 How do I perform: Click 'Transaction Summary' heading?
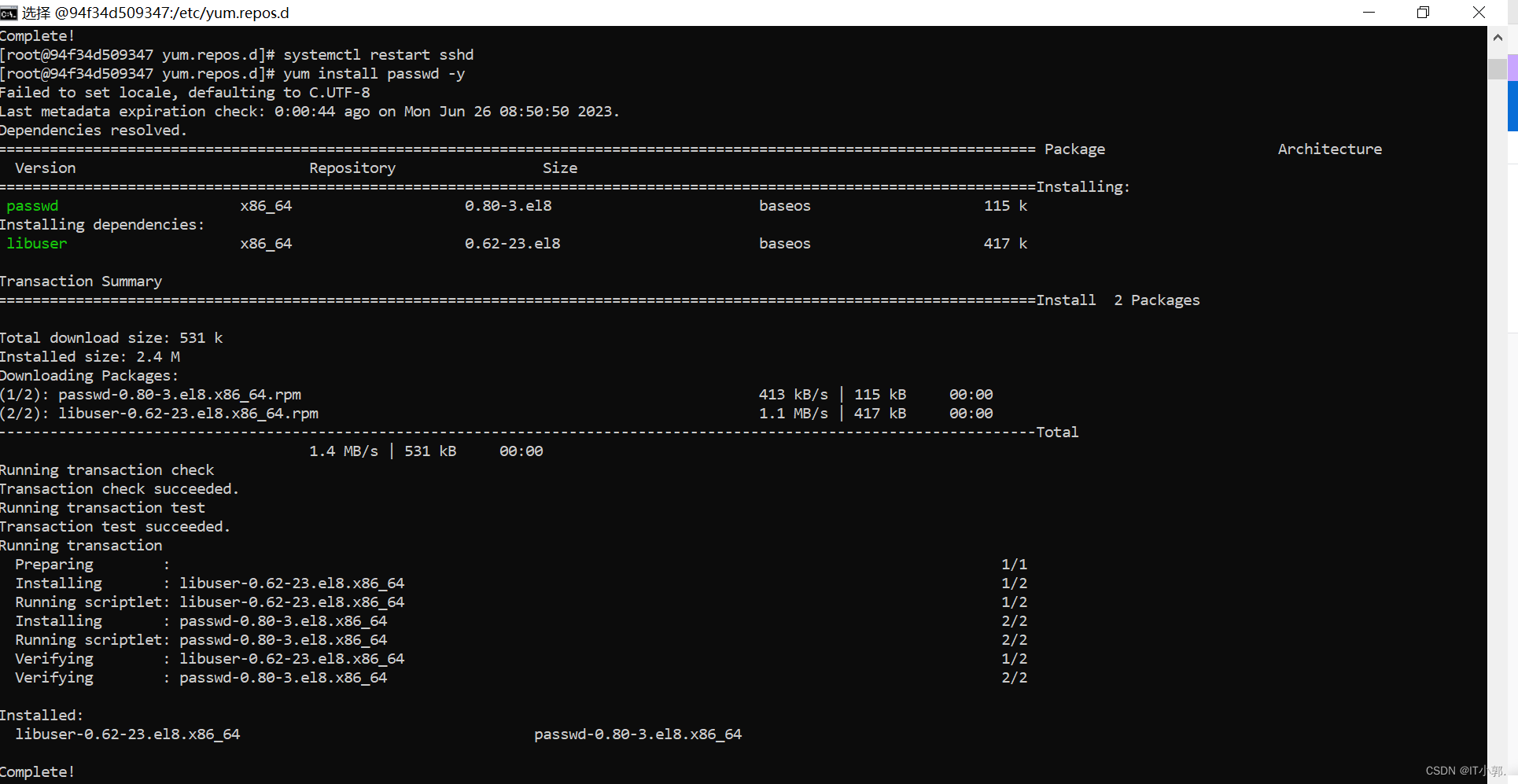[81, 281]
